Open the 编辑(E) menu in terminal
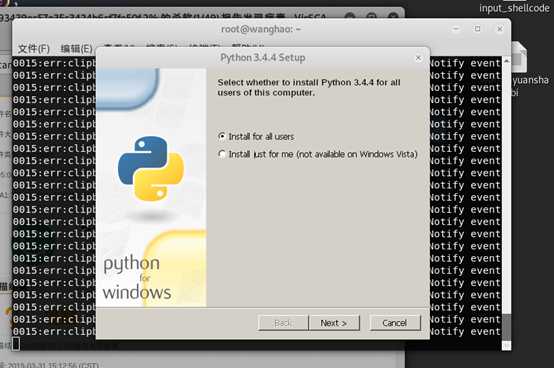 coord(76,48)
